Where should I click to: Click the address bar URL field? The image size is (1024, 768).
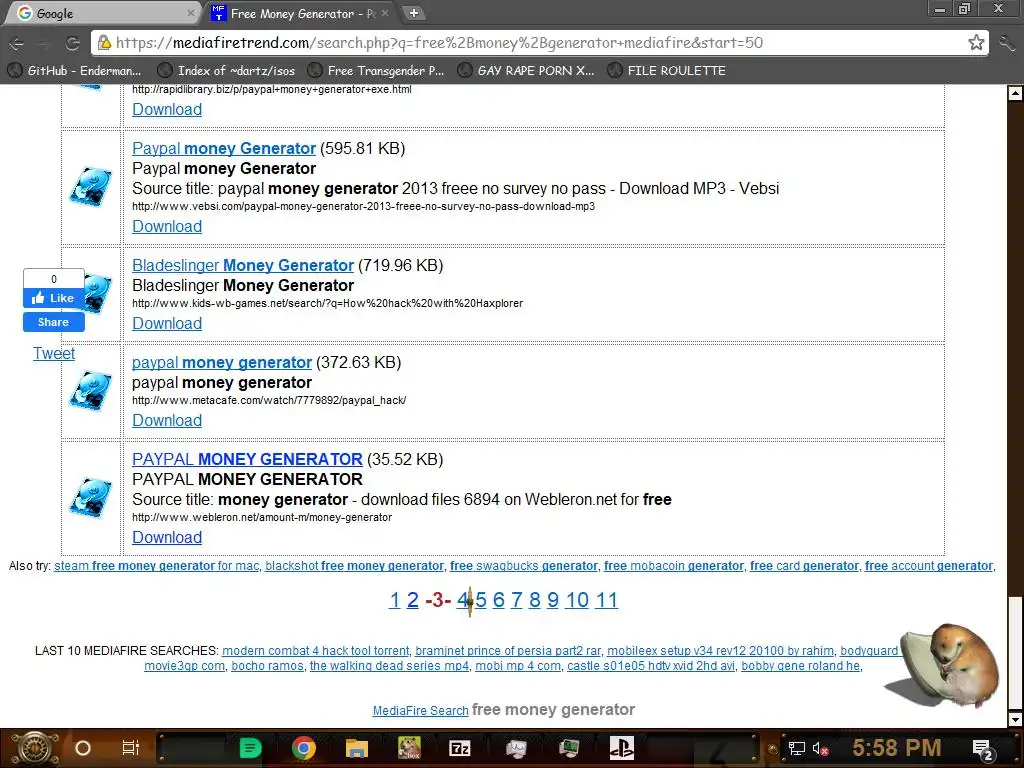[539, 43]
